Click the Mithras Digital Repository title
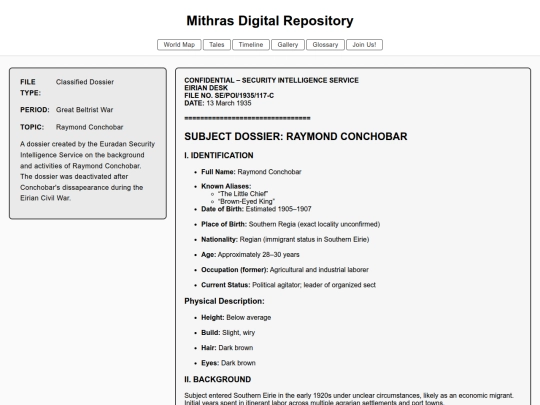540x405 pixels. click(x=270, y=21)
